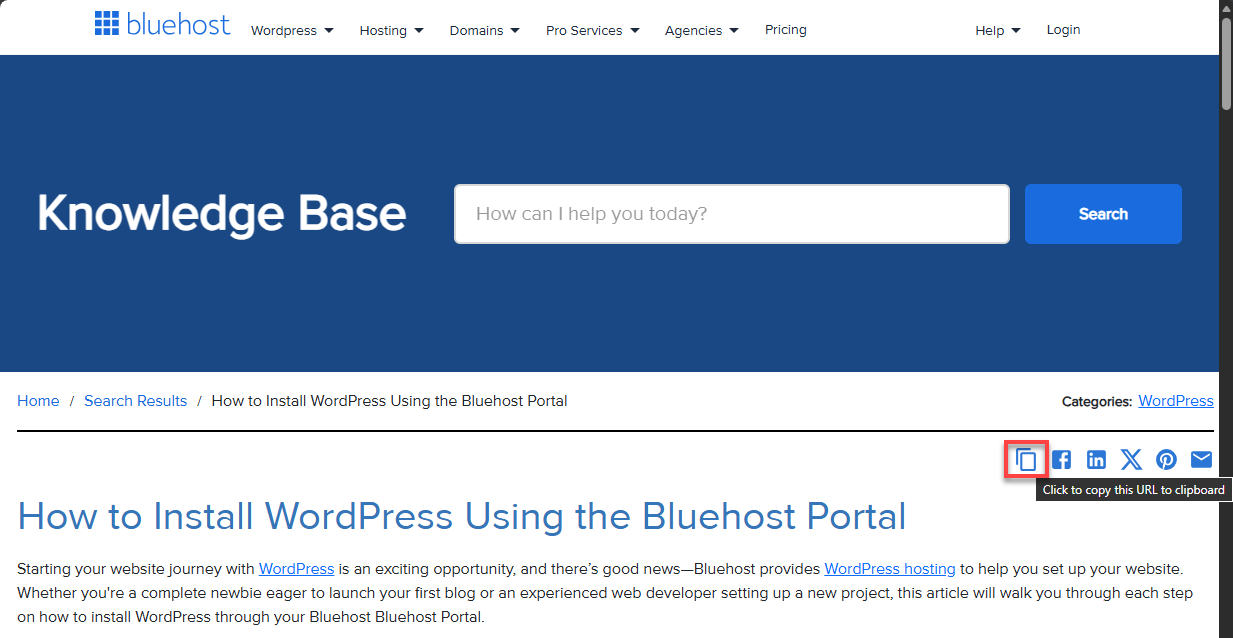Expand the Domains dropdown
The height and width of the screenshot is (638, 1233).
click(484, 30)
